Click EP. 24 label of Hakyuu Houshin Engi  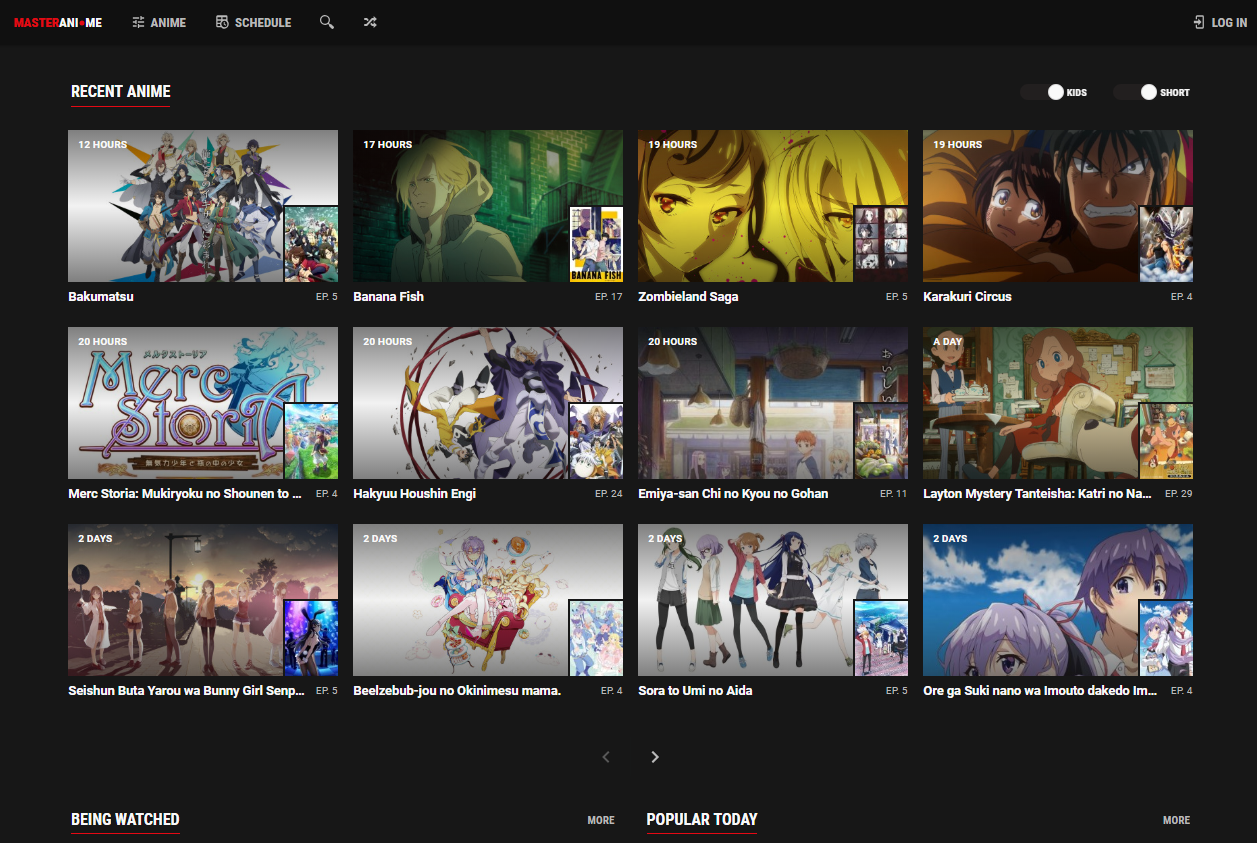[x=609, y=494]
